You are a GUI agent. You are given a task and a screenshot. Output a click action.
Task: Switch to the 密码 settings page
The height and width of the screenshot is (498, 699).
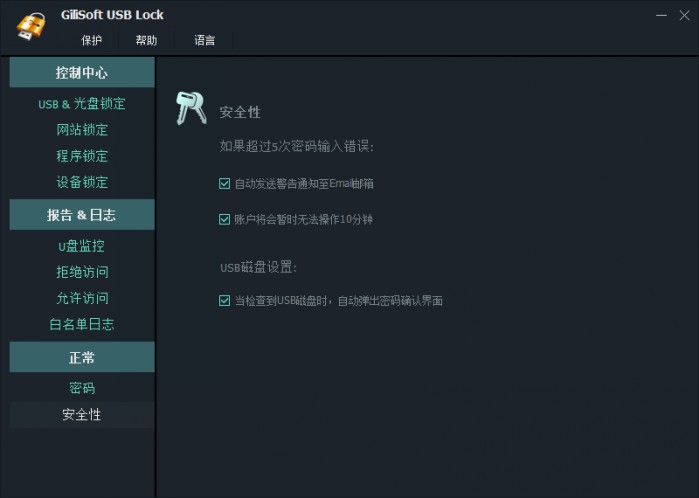point(82,388)
